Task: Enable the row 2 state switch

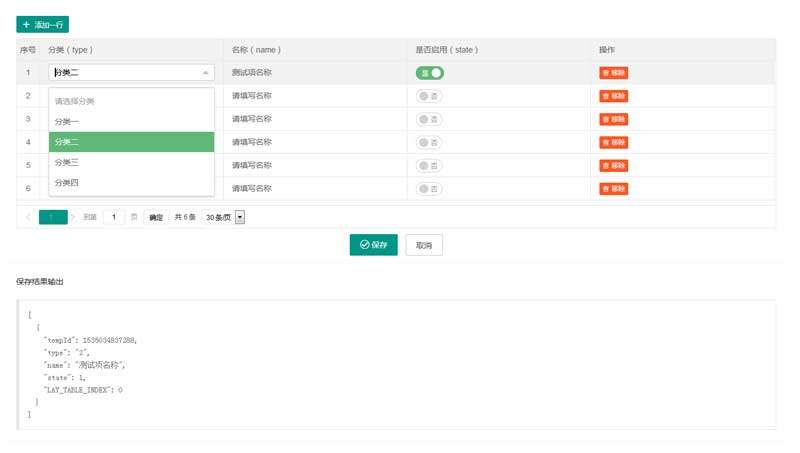Action: click(x=430, y=96)
